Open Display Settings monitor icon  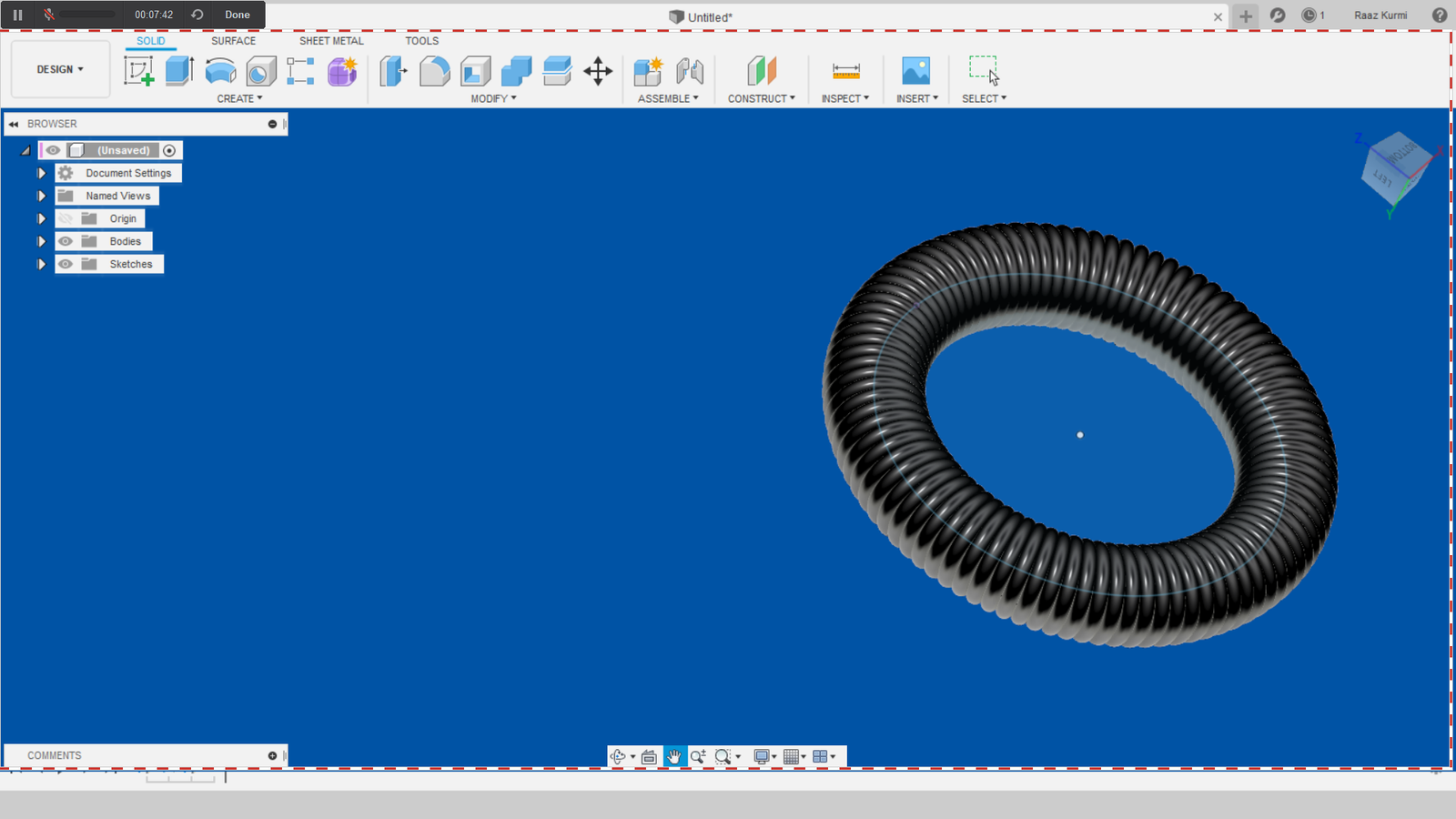762,756
